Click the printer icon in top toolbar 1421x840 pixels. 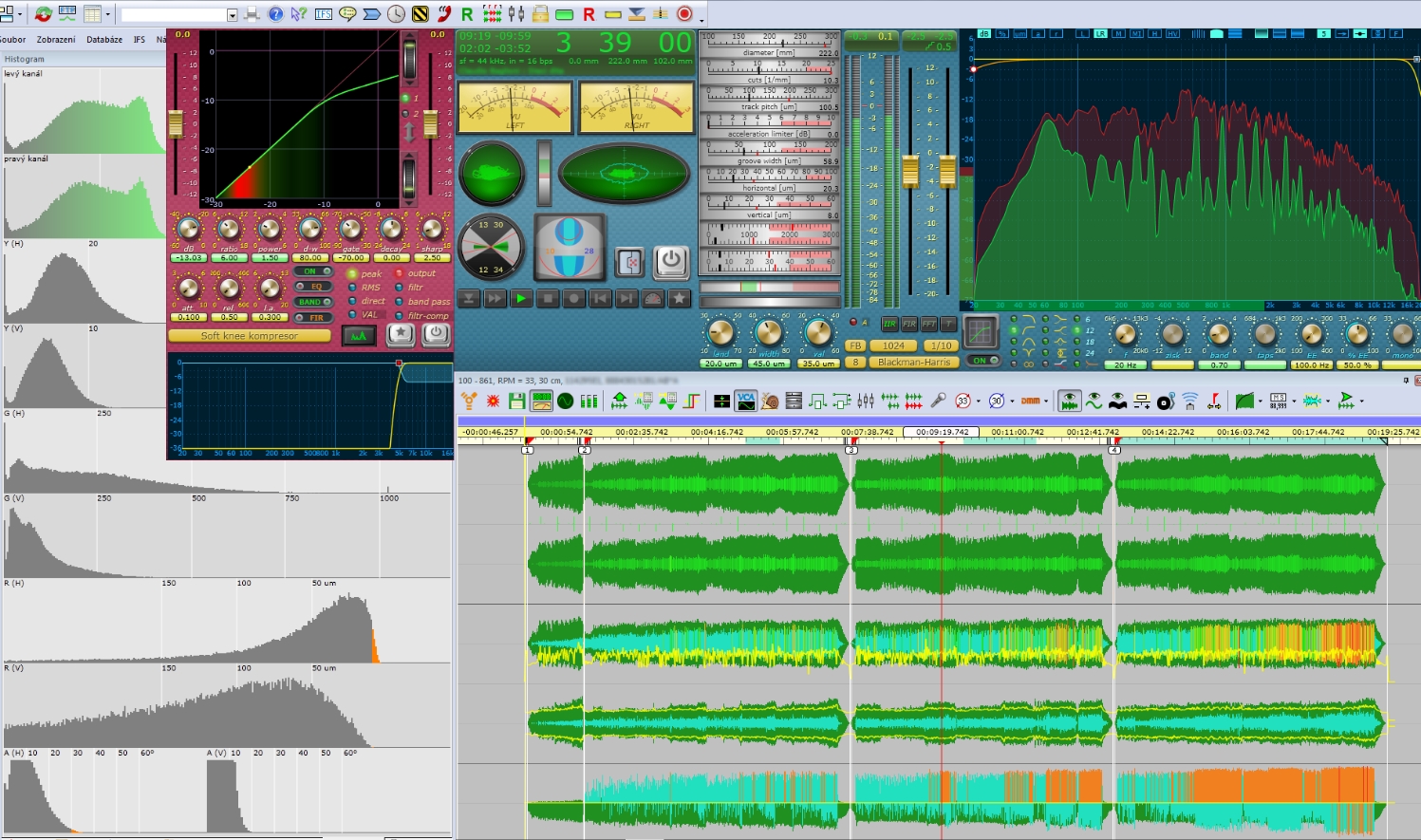tap(252, 14)
